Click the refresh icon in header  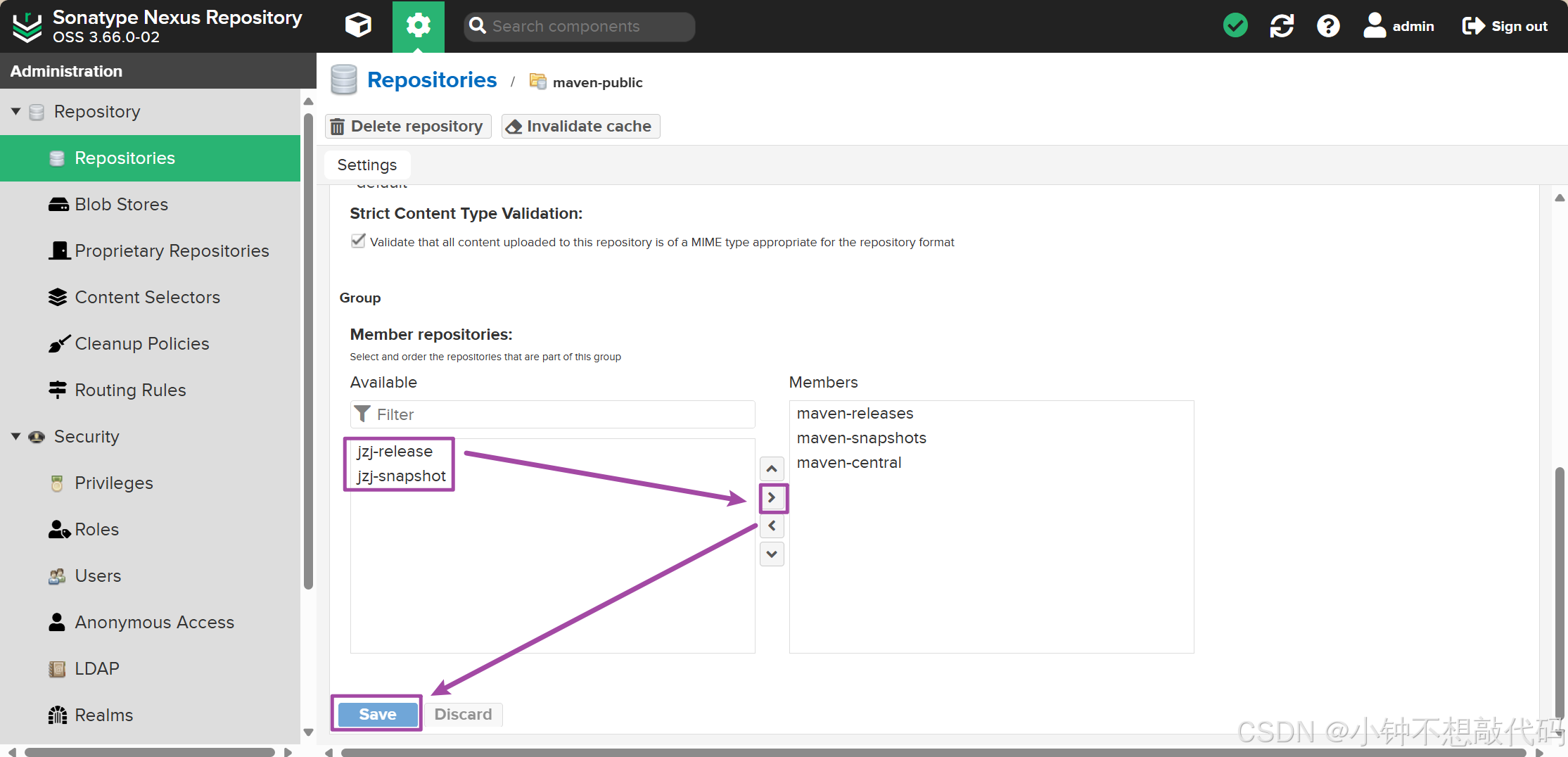coord(1282,26)
